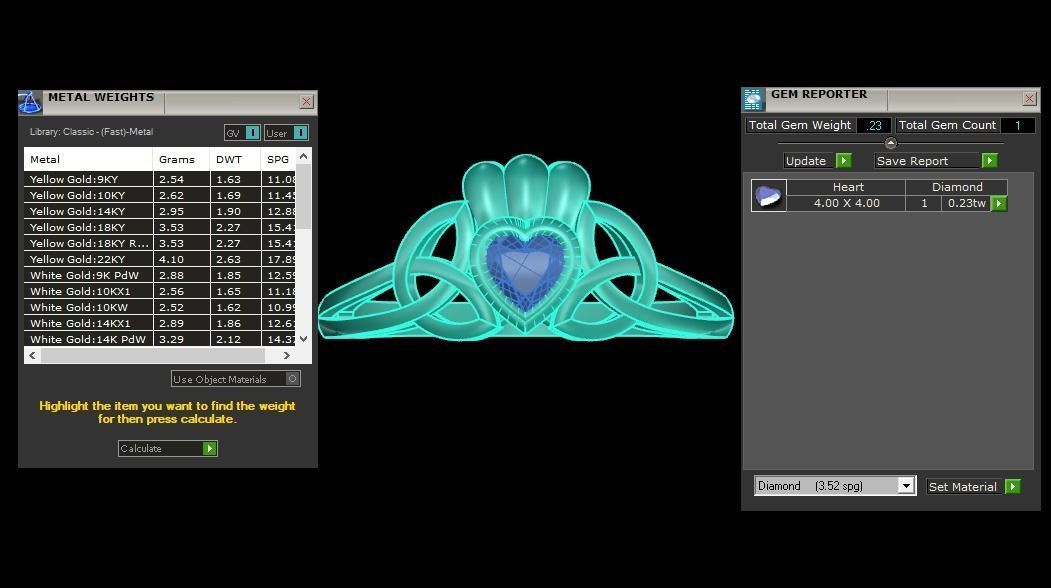Click the 4.00 X 4.00 gem size cell
This screenshot has width=1051, height=588.
click(847, 203)
